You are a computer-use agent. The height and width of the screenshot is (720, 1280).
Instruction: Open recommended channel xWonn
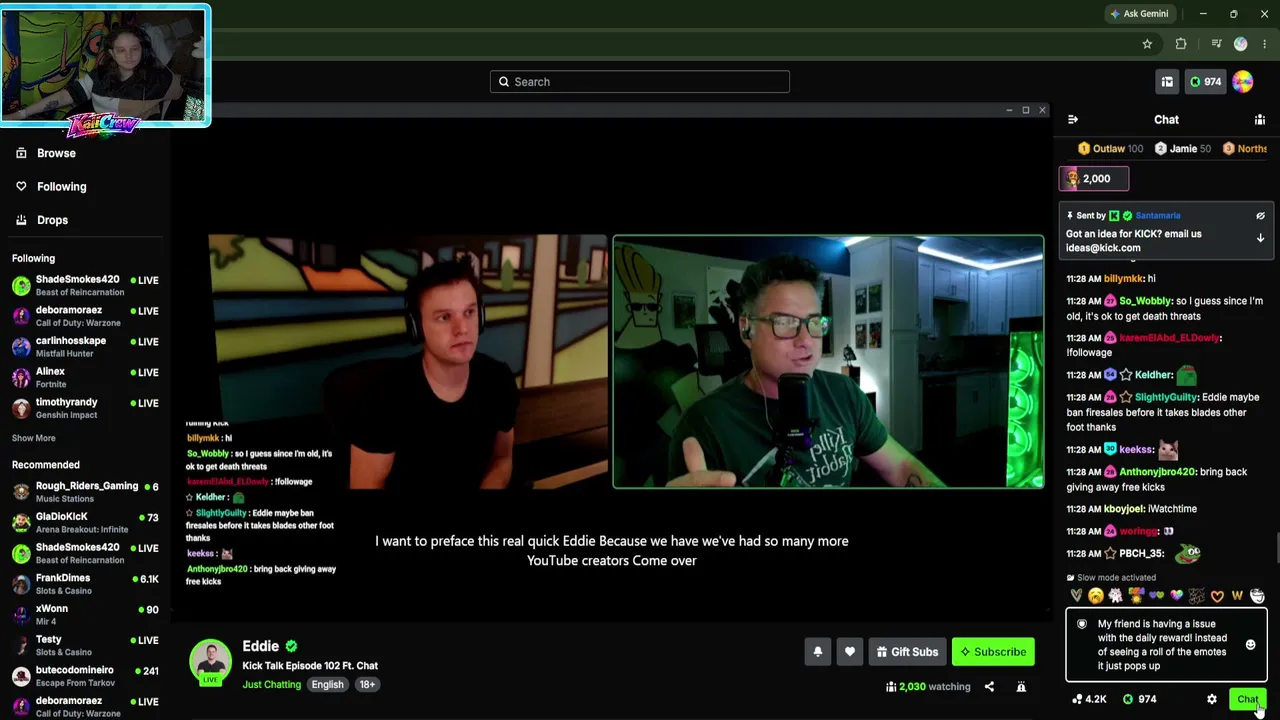(x=85, y=615)
